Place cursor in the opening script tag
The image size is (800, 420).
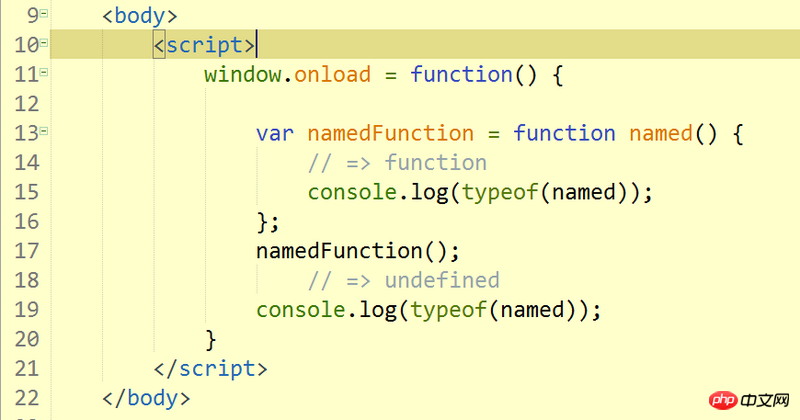click(204, 45)
